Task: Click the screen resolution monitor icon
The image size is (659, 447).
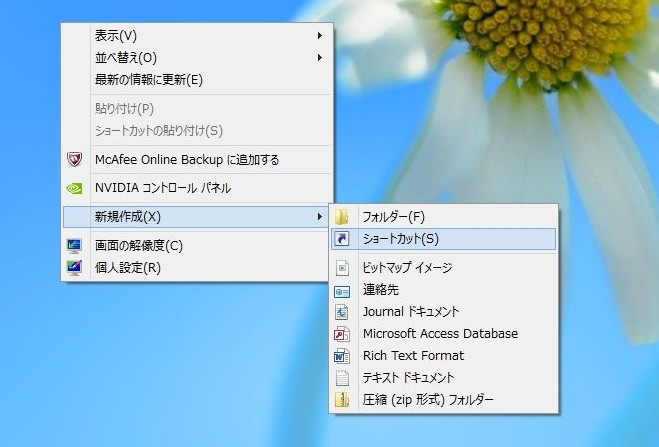Action: click(x=74, y=245)
